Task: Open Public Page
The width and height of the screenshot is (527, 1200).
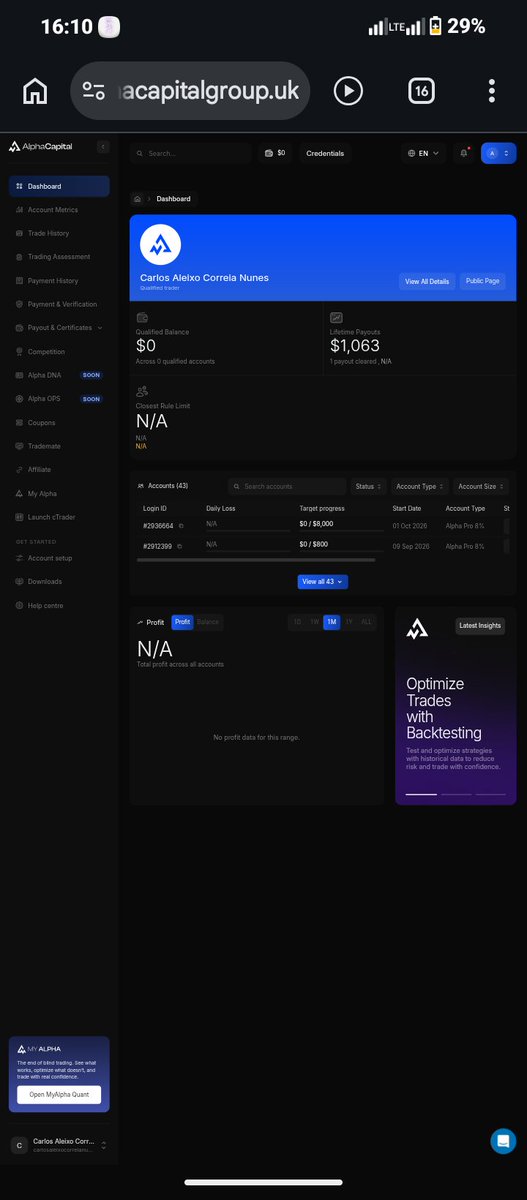Action: [x=483, y=282]
